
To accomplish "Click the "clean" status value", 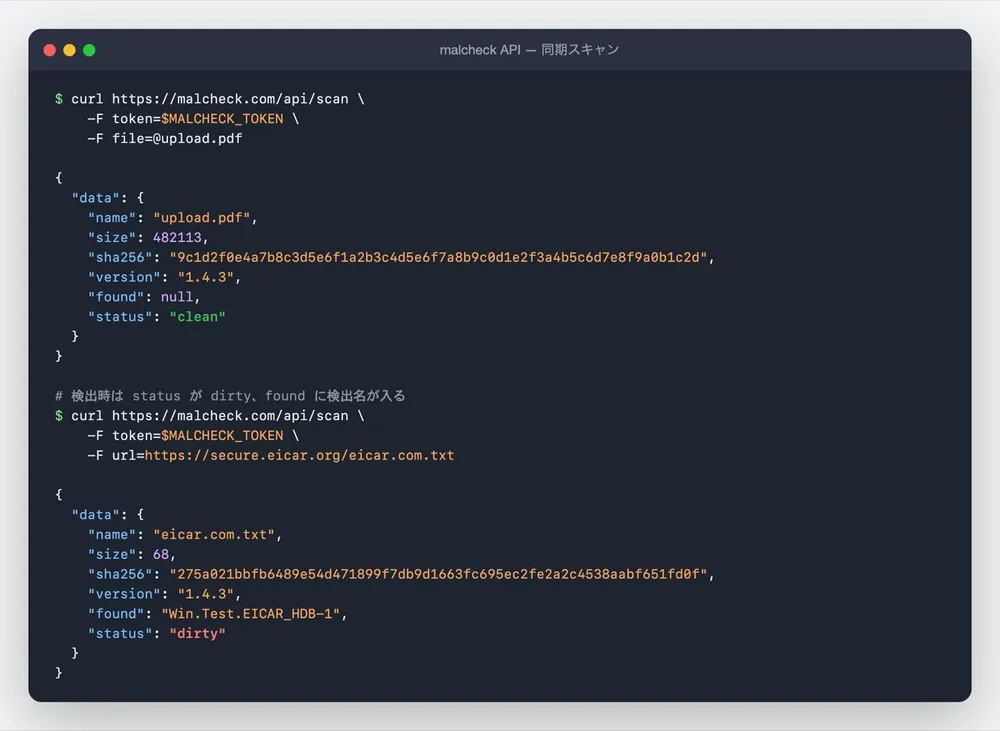I will click(x=198, y=316).
